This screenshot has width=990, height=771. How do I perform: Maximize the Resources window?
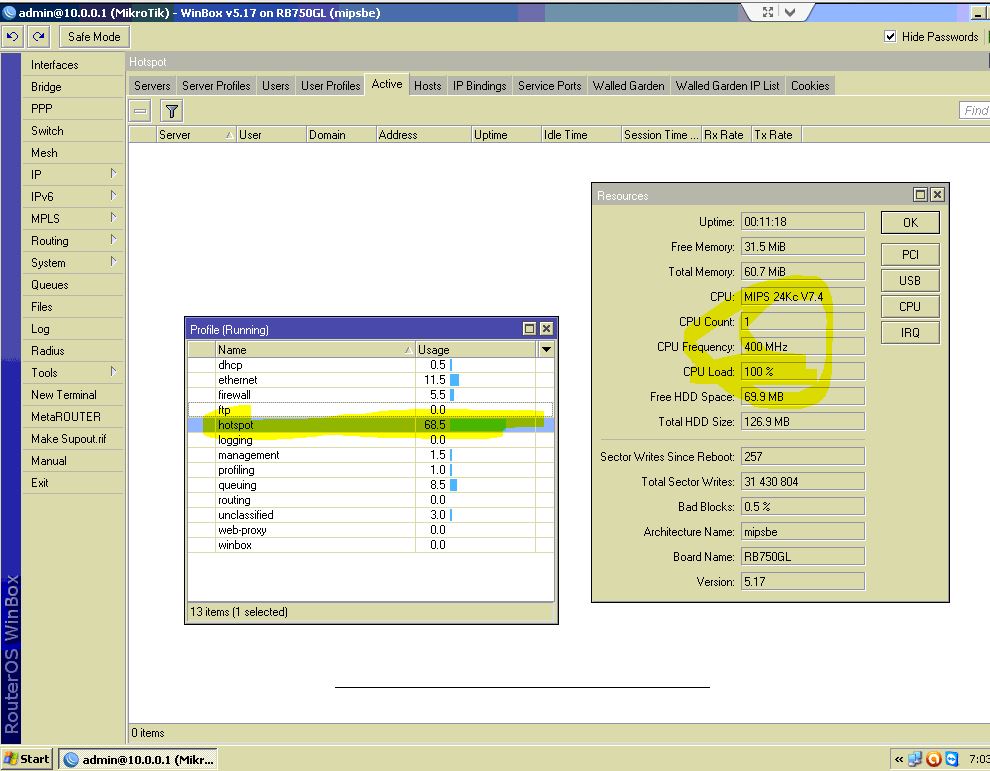coord(920,195)
